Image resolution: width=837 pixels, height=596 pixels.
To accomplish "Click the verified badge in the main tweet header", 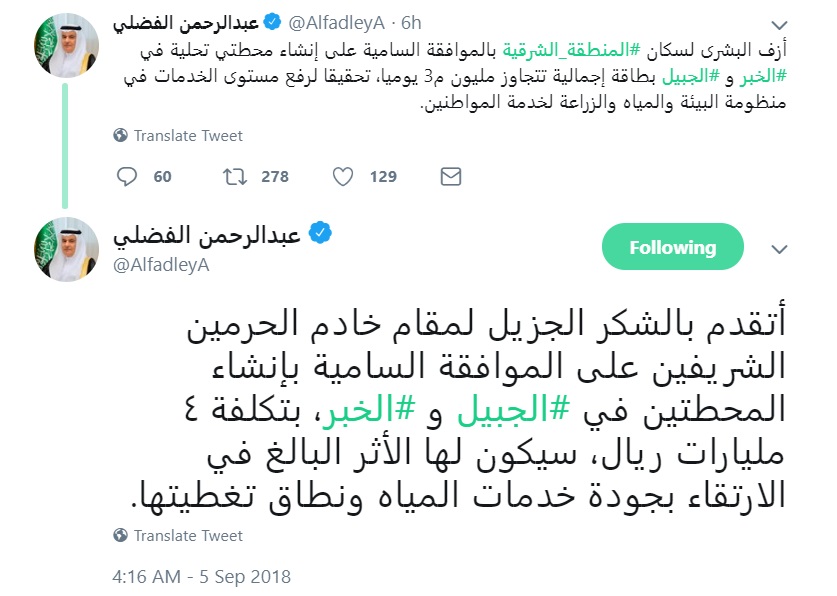I will point(319,234).
